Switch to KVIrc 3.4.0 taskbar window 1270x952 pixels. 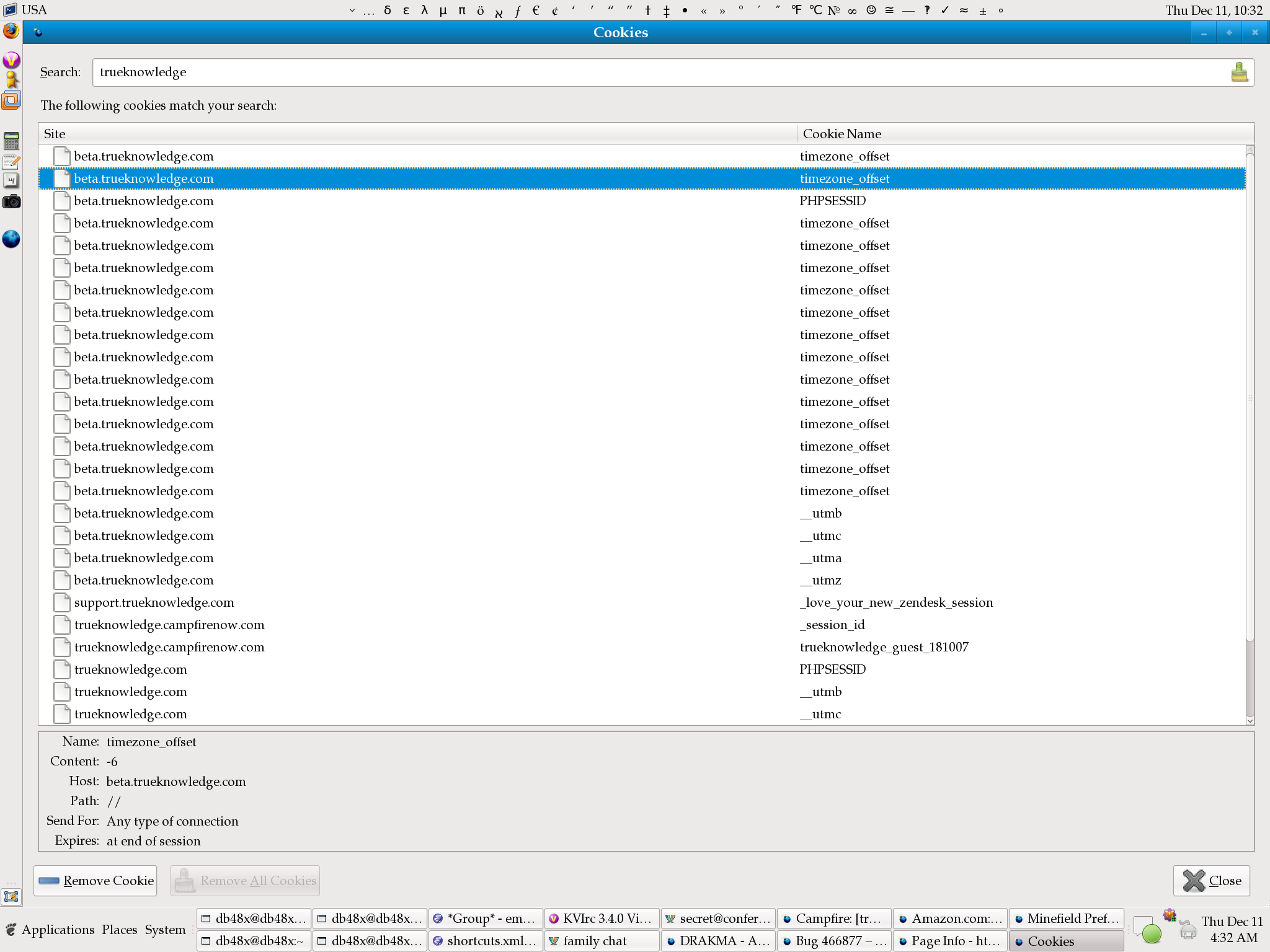pyautogui.click(x=602, y=919)
